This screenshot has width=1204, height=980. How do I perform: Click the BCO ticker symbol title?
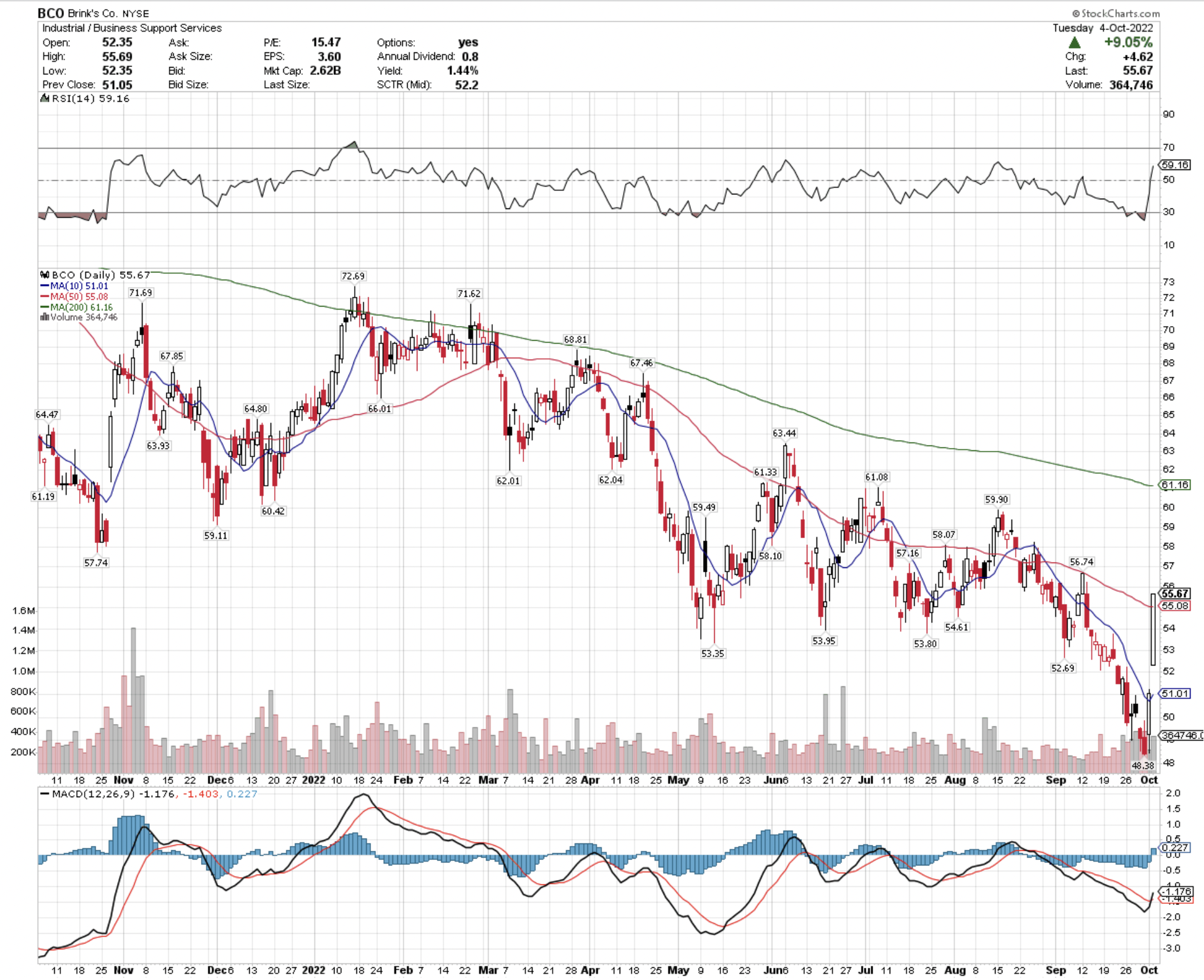click(x=50, y=13)
